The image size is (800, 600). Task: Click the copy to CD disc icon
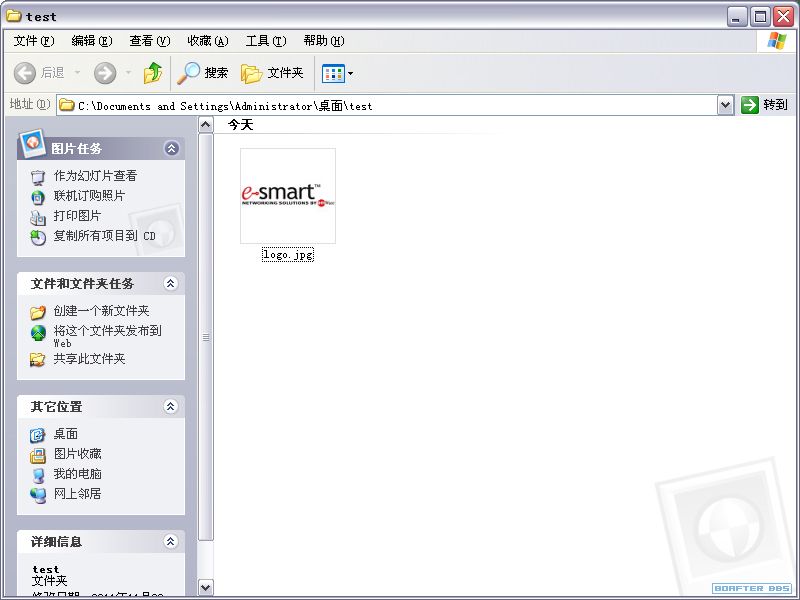pos(38,237)
